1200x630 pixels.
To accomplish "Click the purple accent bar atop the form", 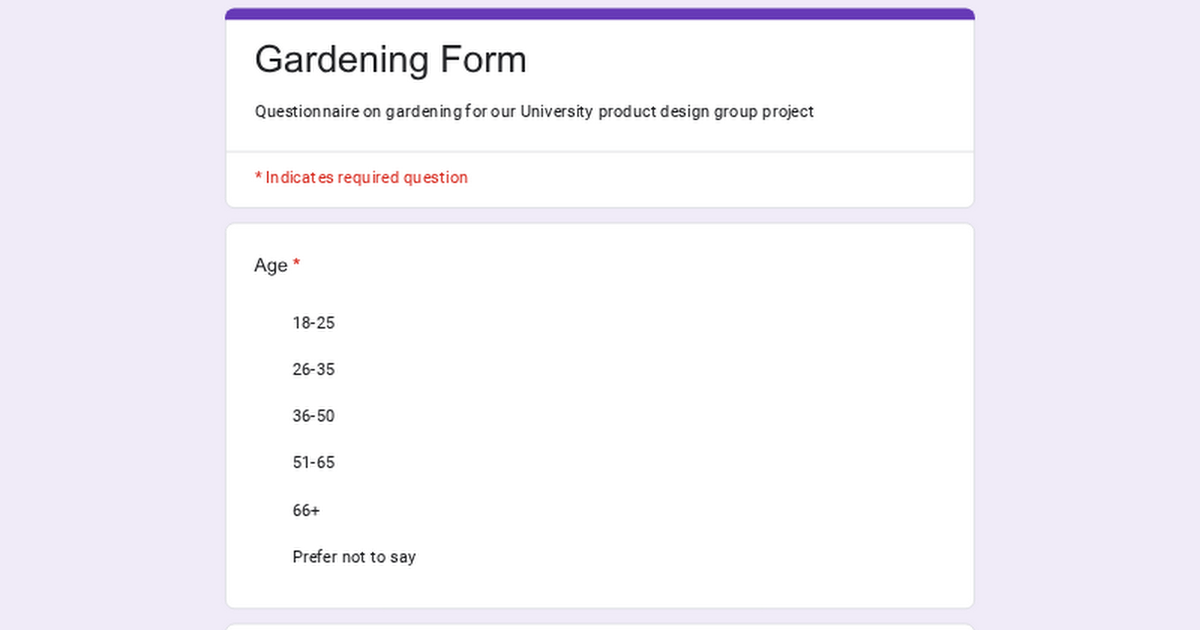I will click(x=600, y=14).
